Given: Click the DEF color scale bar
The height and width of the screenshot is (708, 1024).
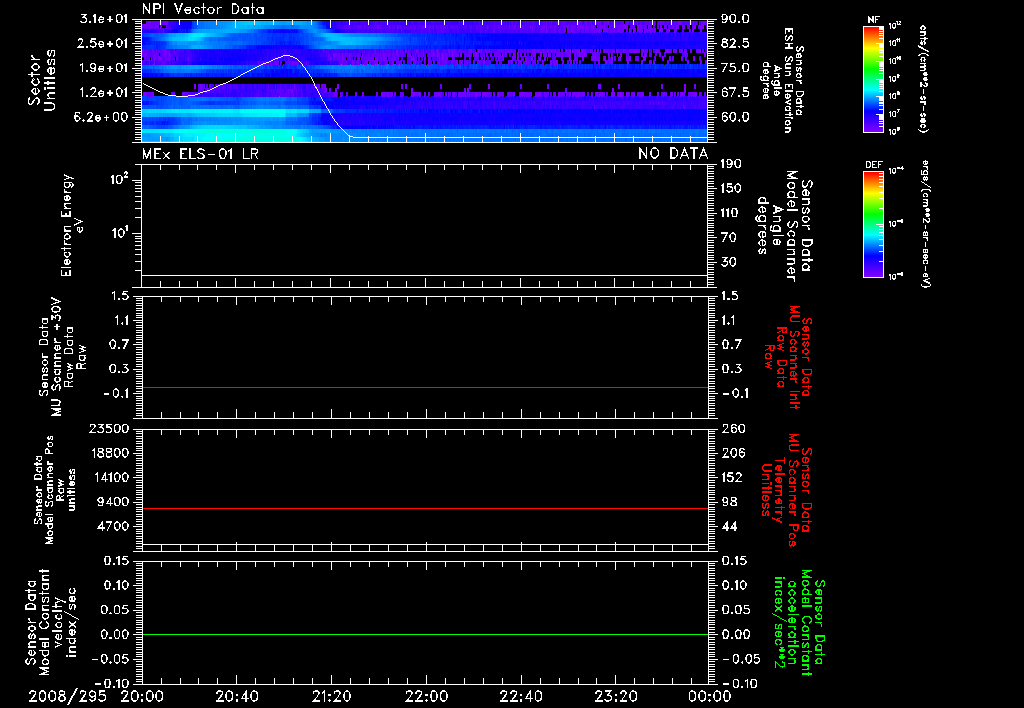Looking at the screenshot, I should [x=873, y=224].
